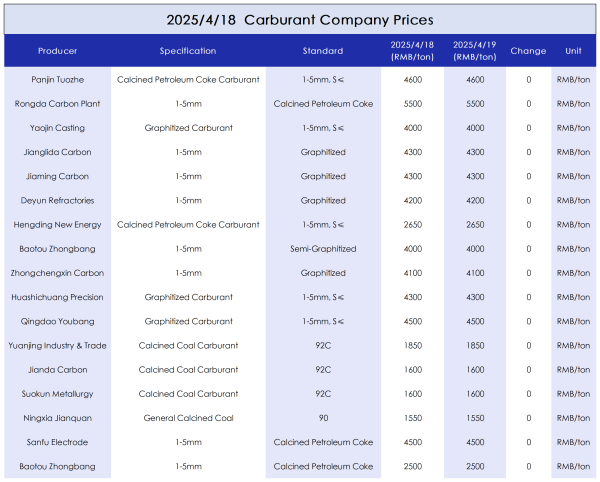The height and width of the screenshot is (482, 600).
Task: Click the 'Specification' column header
Action: point(188,51)
